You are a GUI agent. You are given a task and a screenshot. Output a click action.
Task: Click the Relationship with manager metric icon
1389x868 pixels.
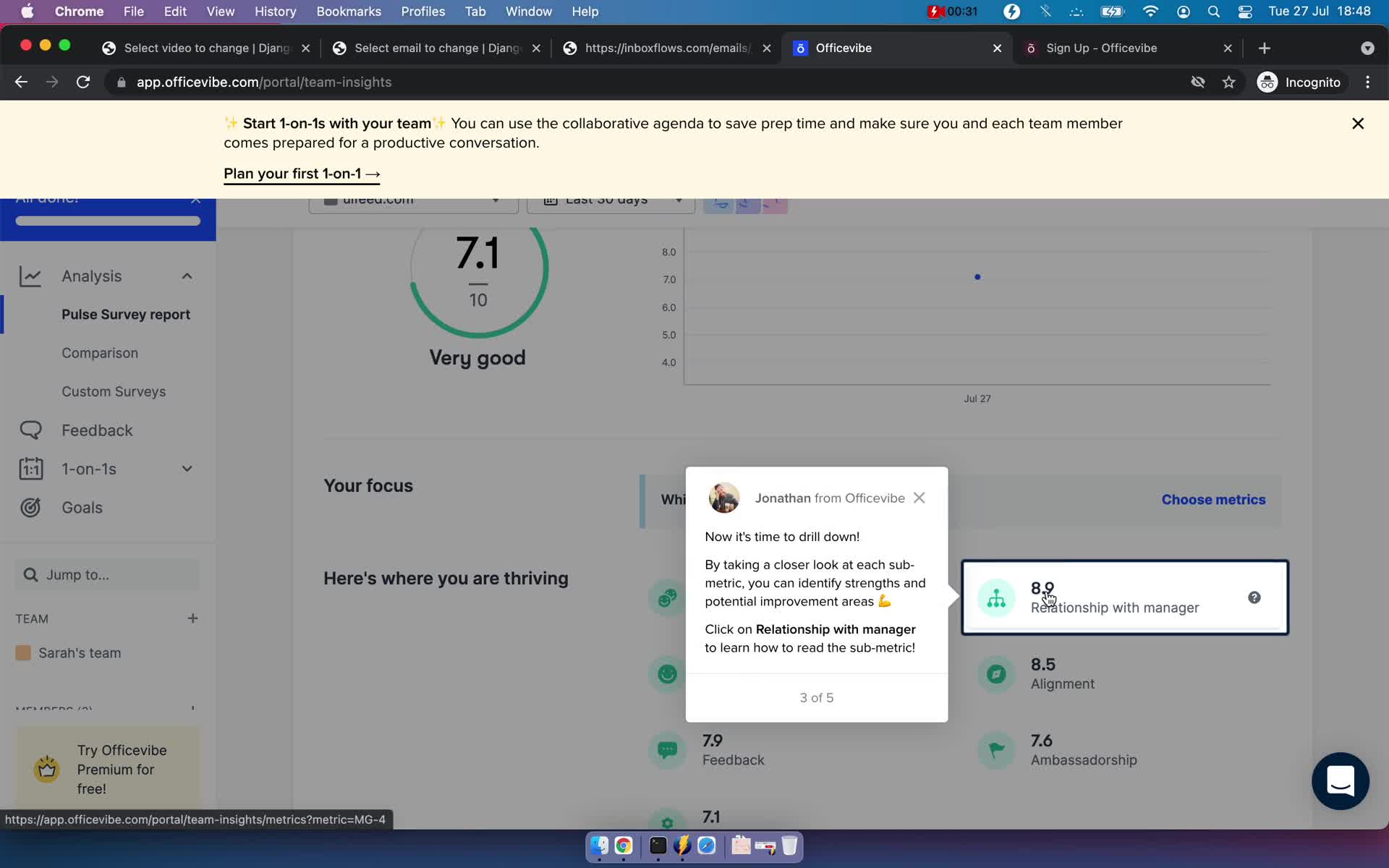click(996, 597)
